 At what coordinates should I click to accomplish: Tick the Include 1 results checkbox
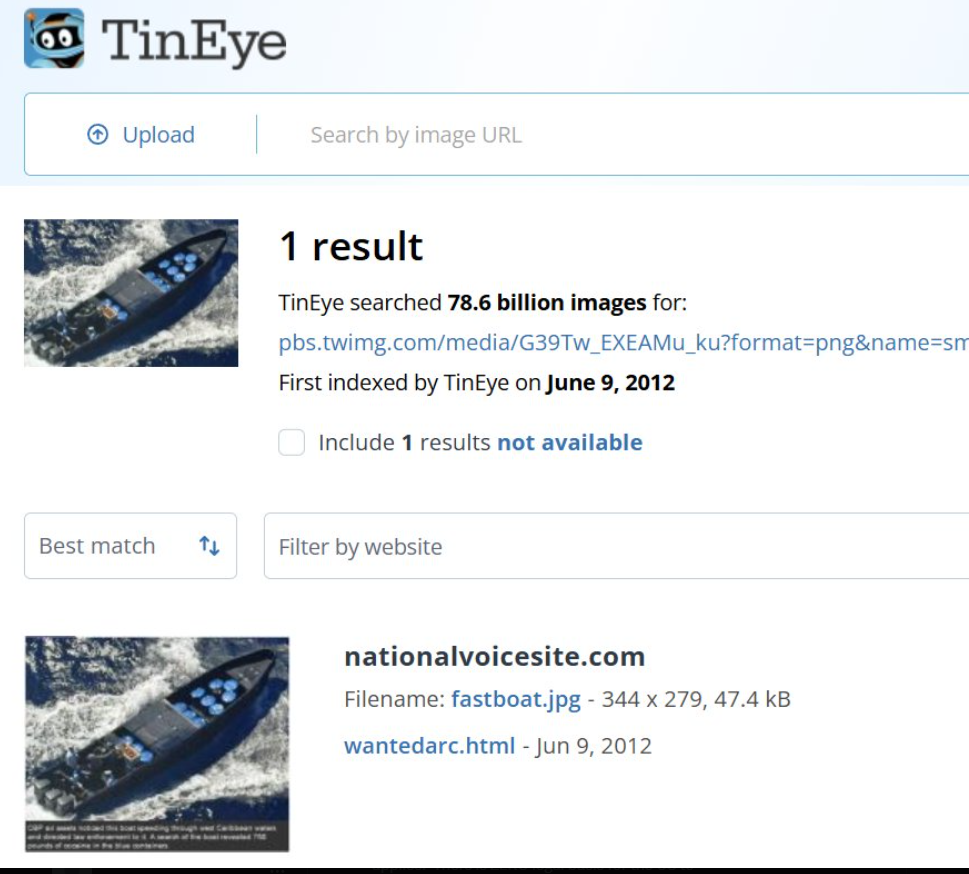click(291, 443)
